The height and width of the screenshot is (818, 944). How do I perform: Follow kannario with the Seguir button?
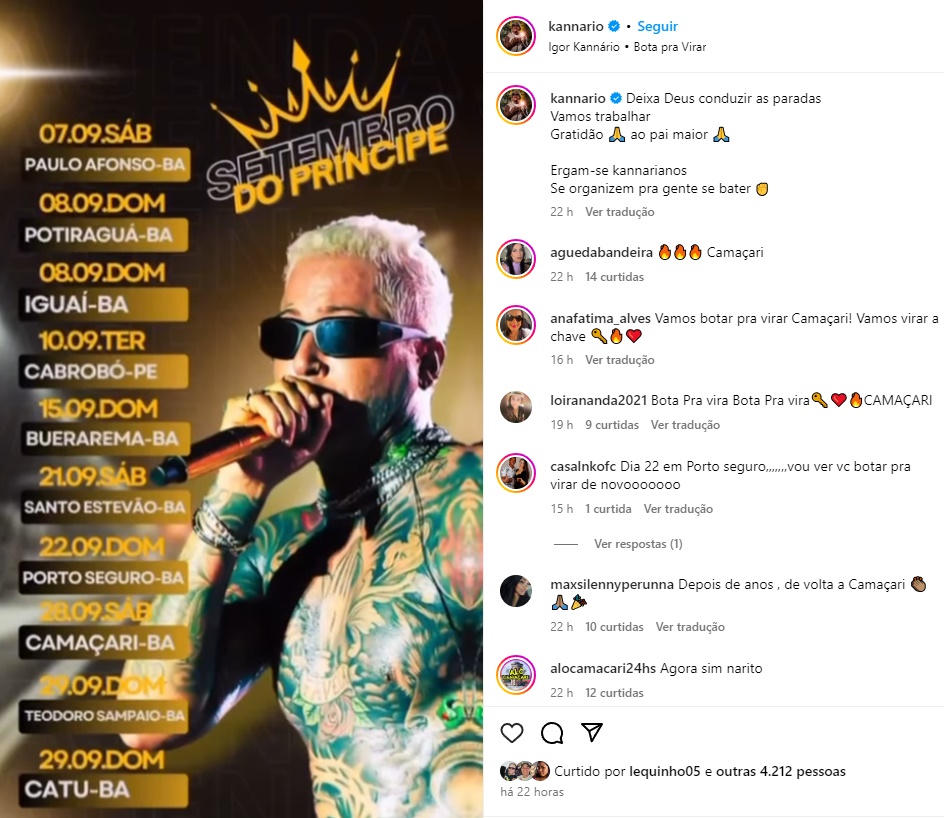657,26
